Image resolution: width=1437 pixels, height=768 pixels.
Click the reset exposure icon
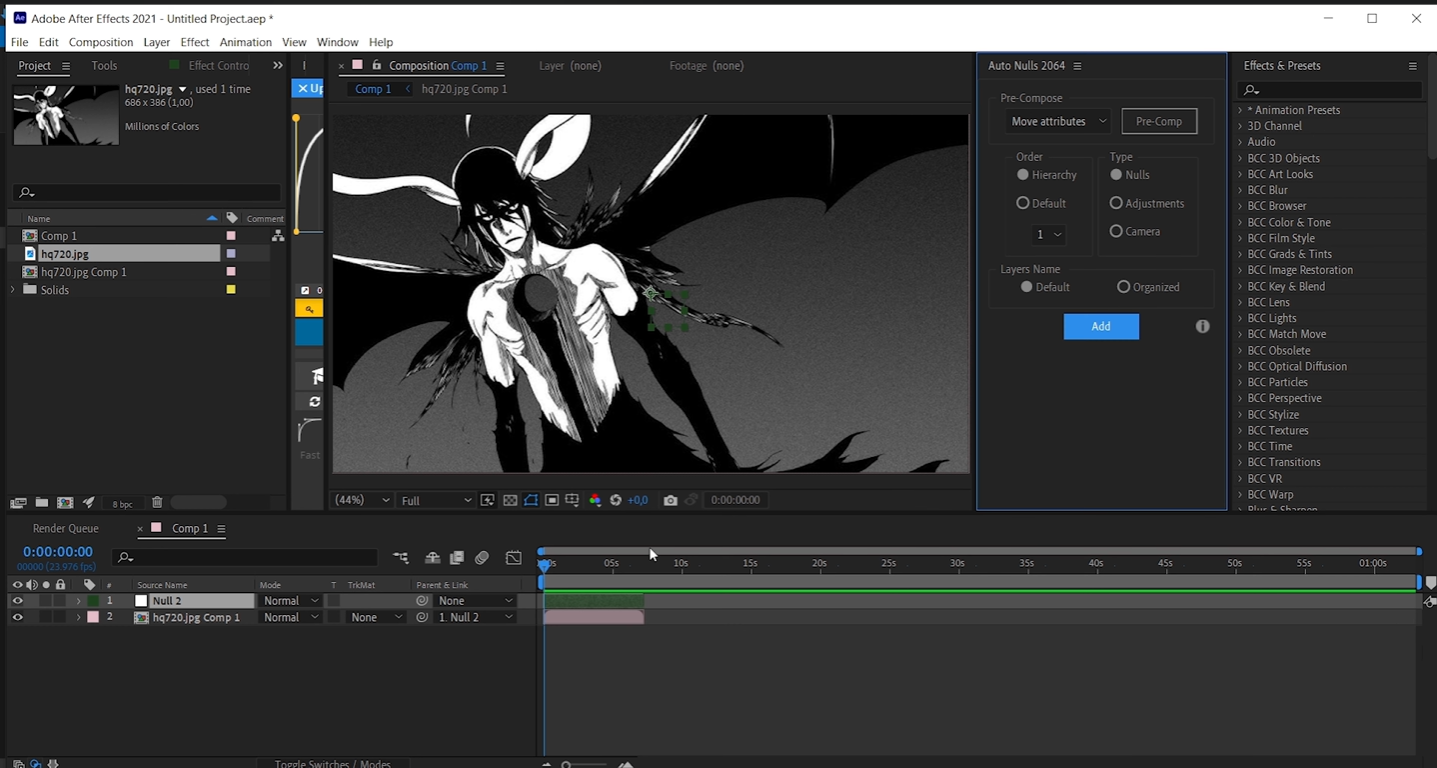[x=616, y=500]
